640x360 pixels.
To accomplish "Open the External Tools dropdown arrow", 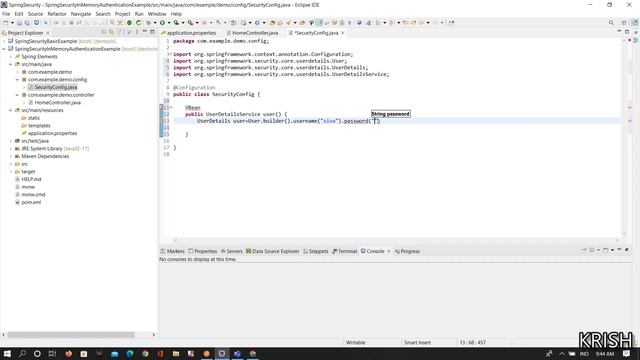I will coord(197,23).
